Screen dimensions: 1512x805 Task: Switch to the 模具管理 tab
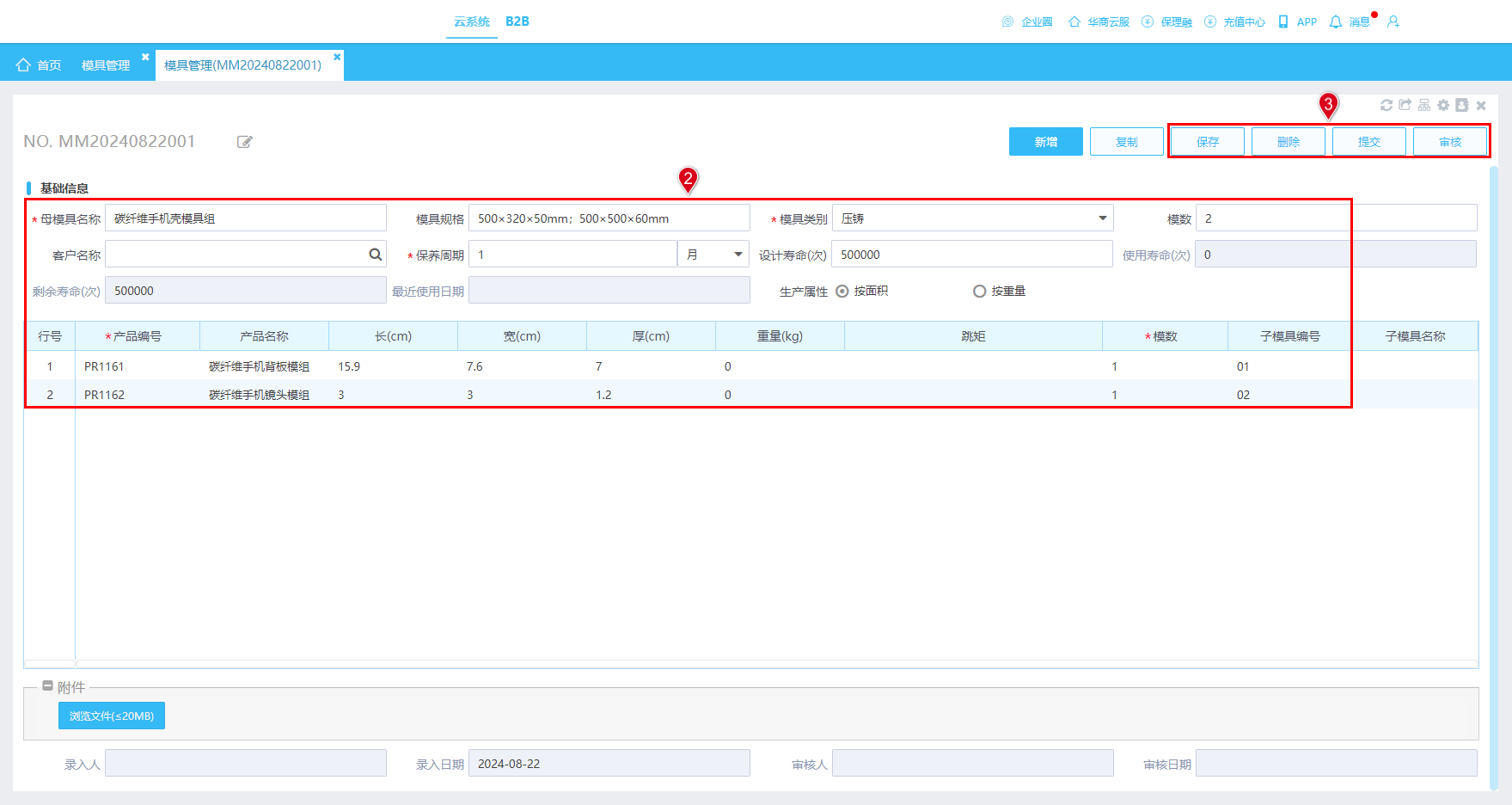pos(106,65)
